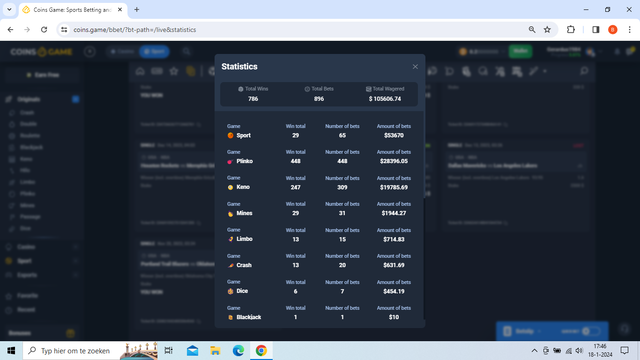
Task: Open the Chrome three-dot menu
Action: pyautogui.click(x=629, y=29)
